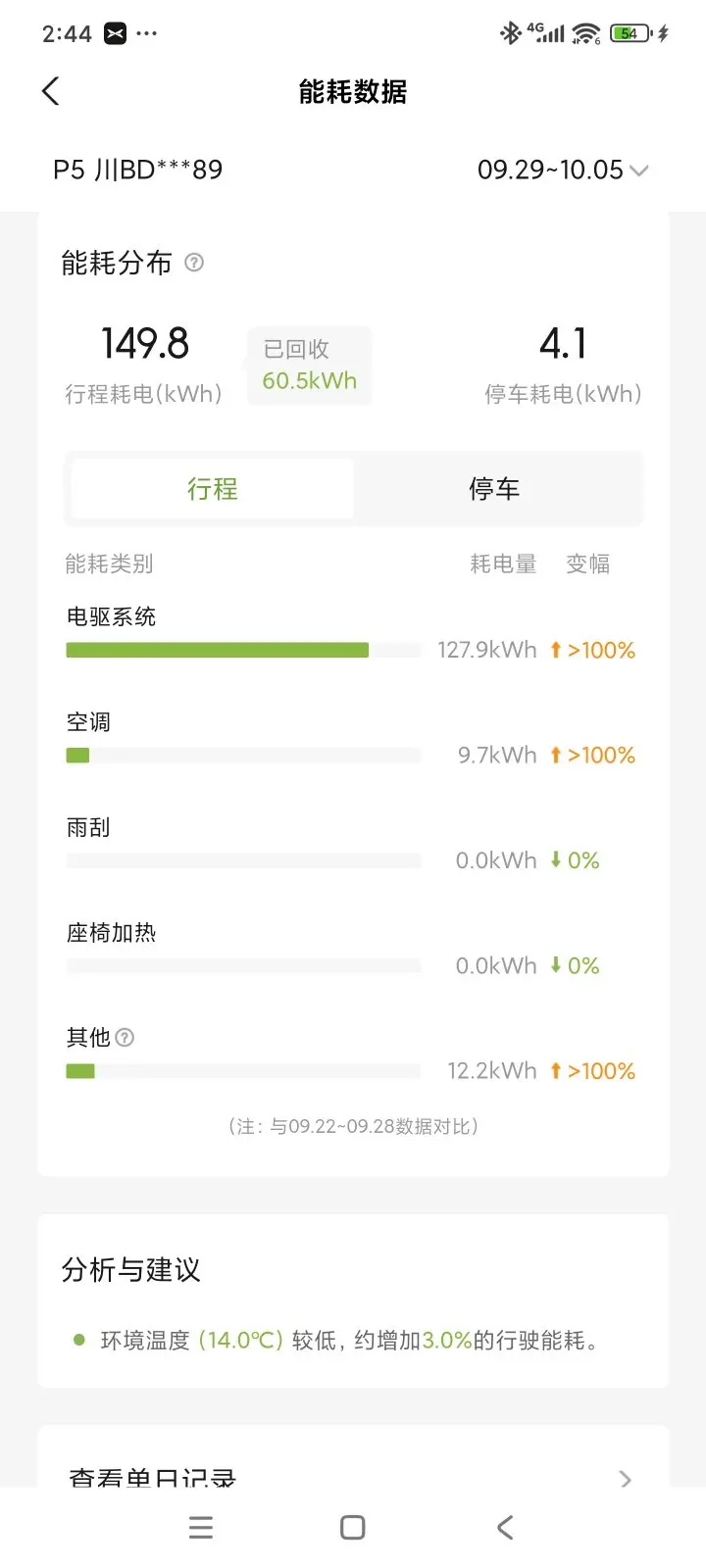Tap the 4.1 停车耗电 value
This screenshot has height=1568, width=706.
[x=563, y=344]
